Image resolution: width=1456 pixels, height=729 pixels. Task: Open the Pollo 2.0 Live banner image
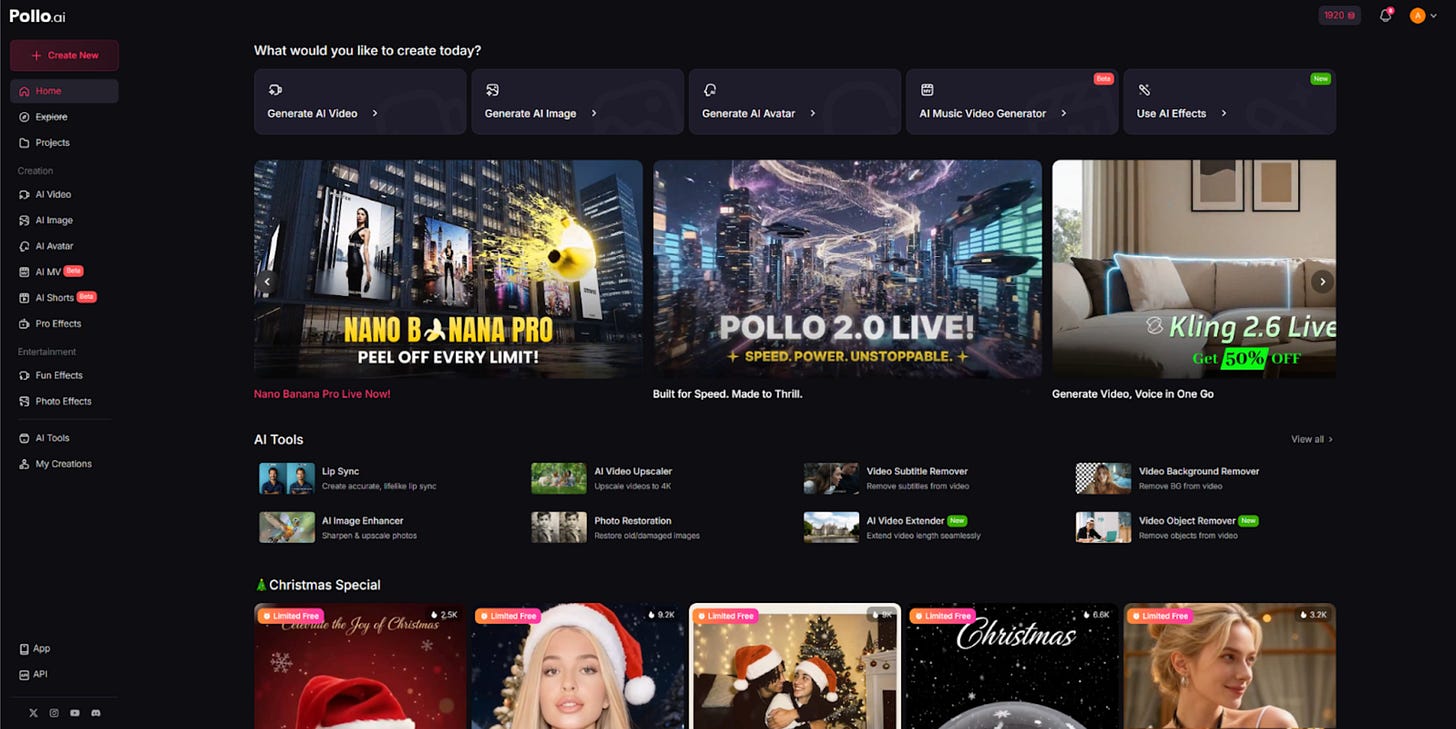[x=847, y=269]
